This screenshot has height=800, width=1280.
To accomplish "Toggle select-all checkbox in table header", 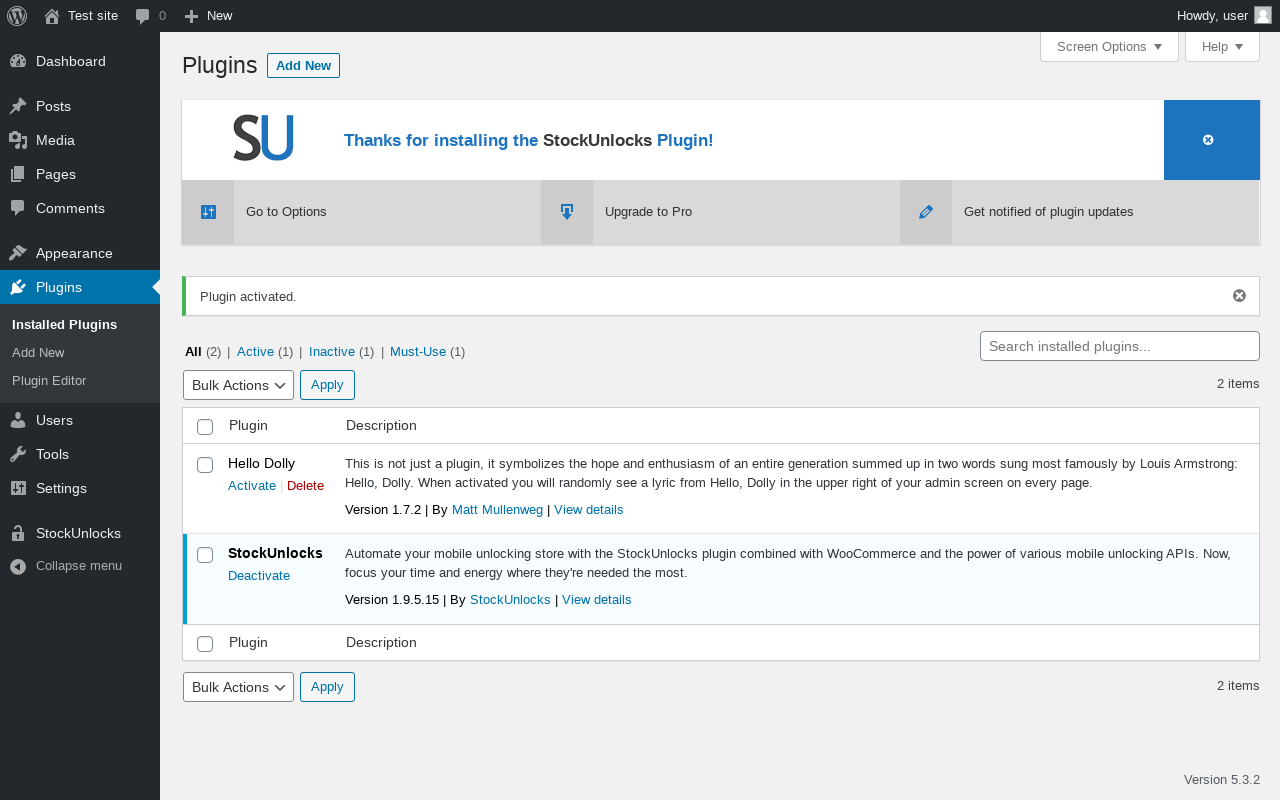I will 205,427.
